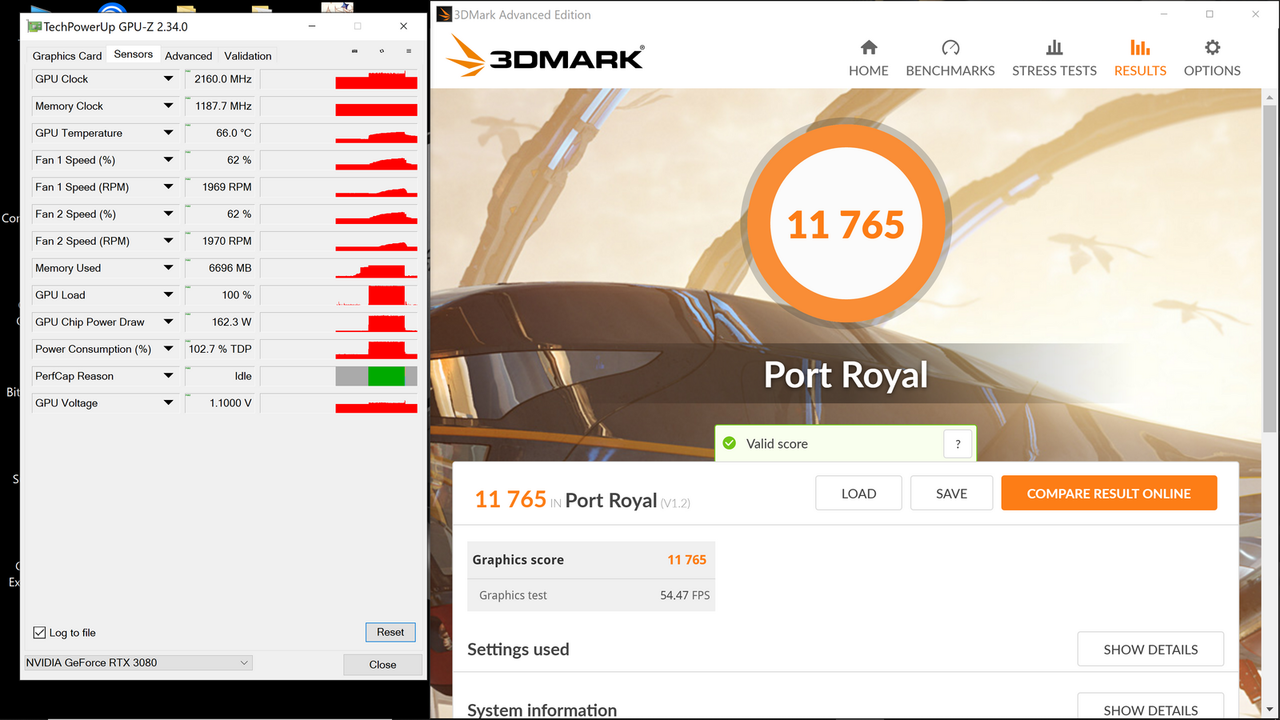Click the green Valid score checkmark icon
Image resolution: width=1280 pixels, height=720 pixels.
pos(729,443)
